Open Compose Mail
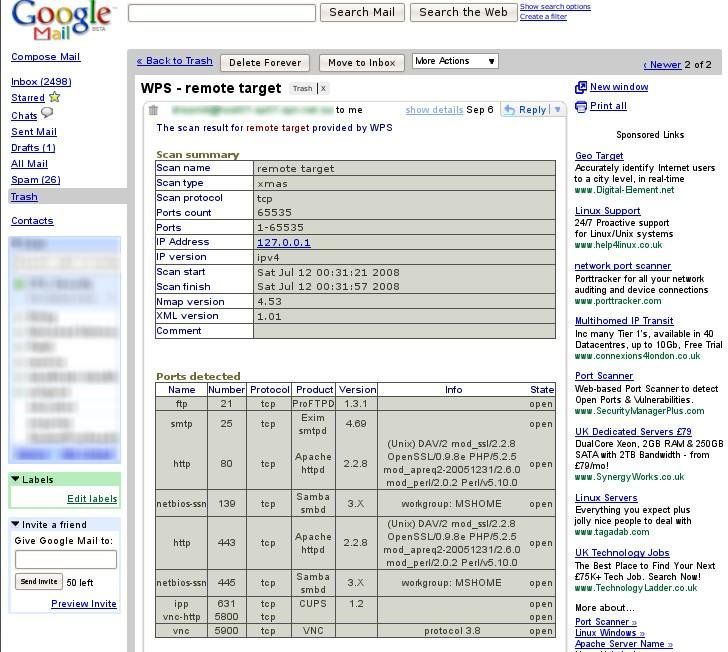Screen dimensions: 728x652 point(46,57)
